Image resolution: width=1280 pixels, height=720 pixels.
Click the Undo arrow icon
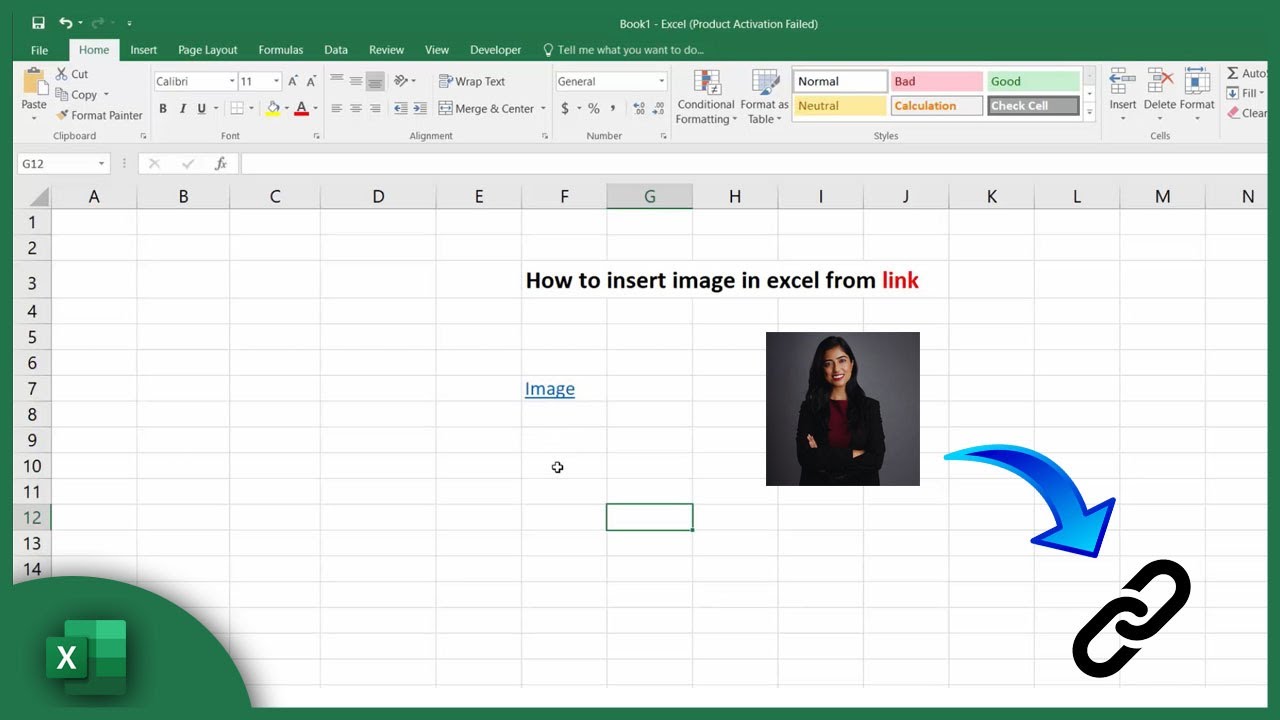click(66, 23)
